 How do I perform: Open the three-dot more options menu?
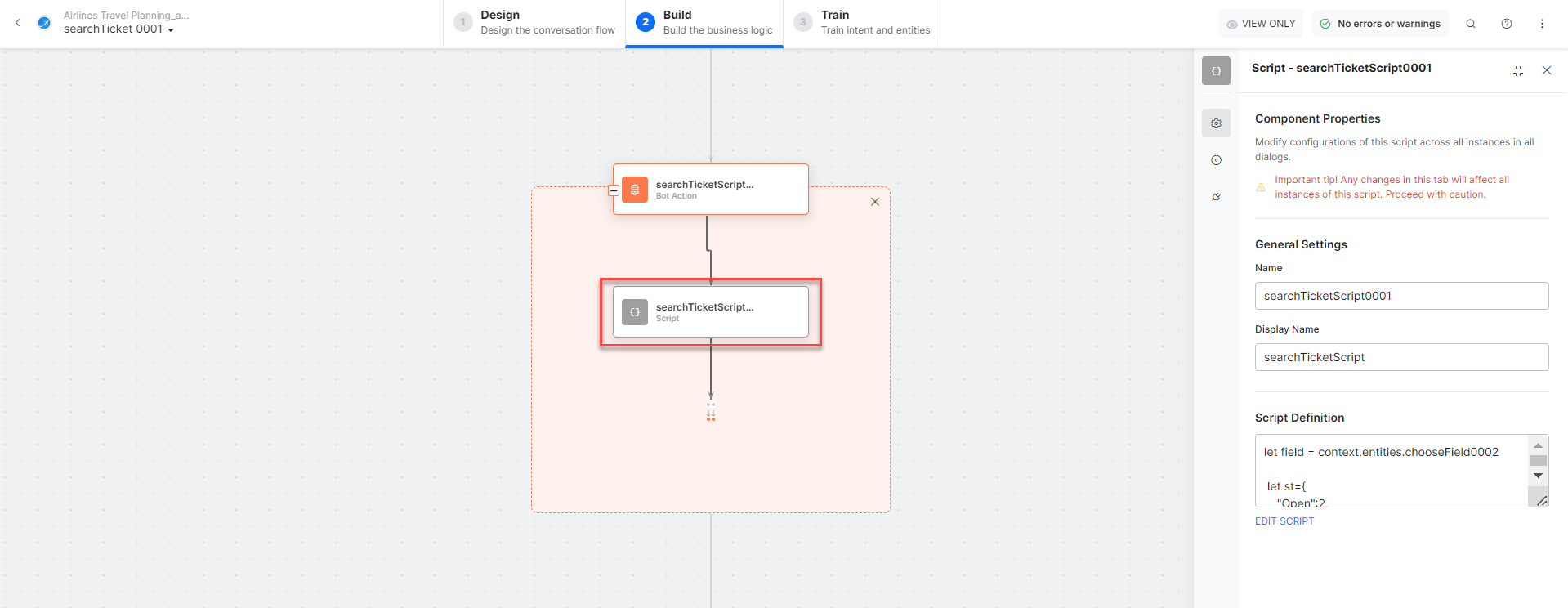[1543, 24]
